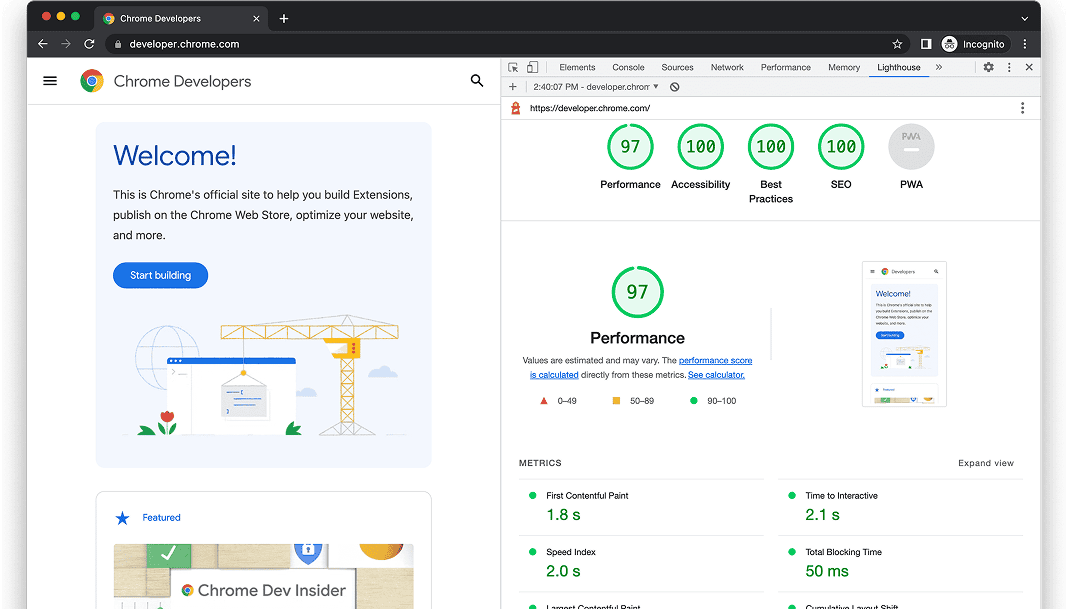The width and height of the screenshot is (1066, 609).
Task: Open the Chrome three-dot menu
Action: click(x=1025, y=44)
